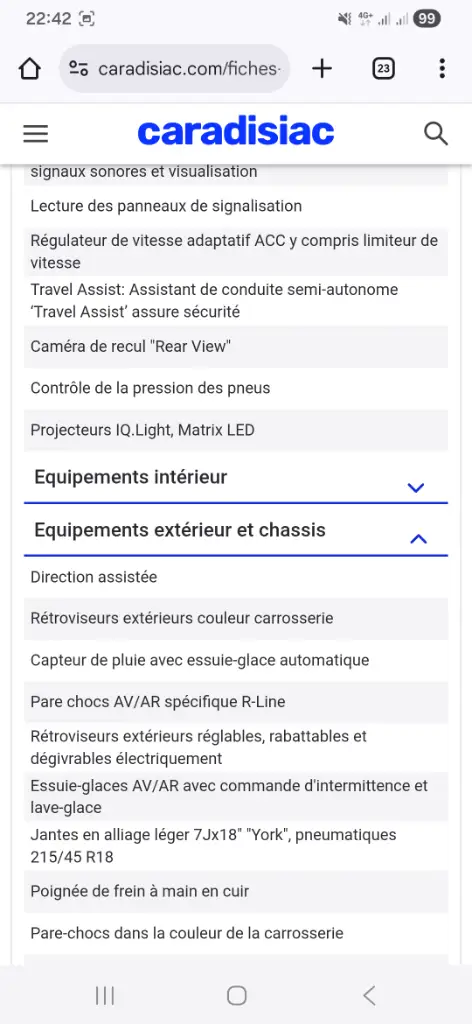Tap the Pare chocs AV/AR spécifique R-Line row
This screenshot has height=1024, width=472.
click(x=236, y=702)
